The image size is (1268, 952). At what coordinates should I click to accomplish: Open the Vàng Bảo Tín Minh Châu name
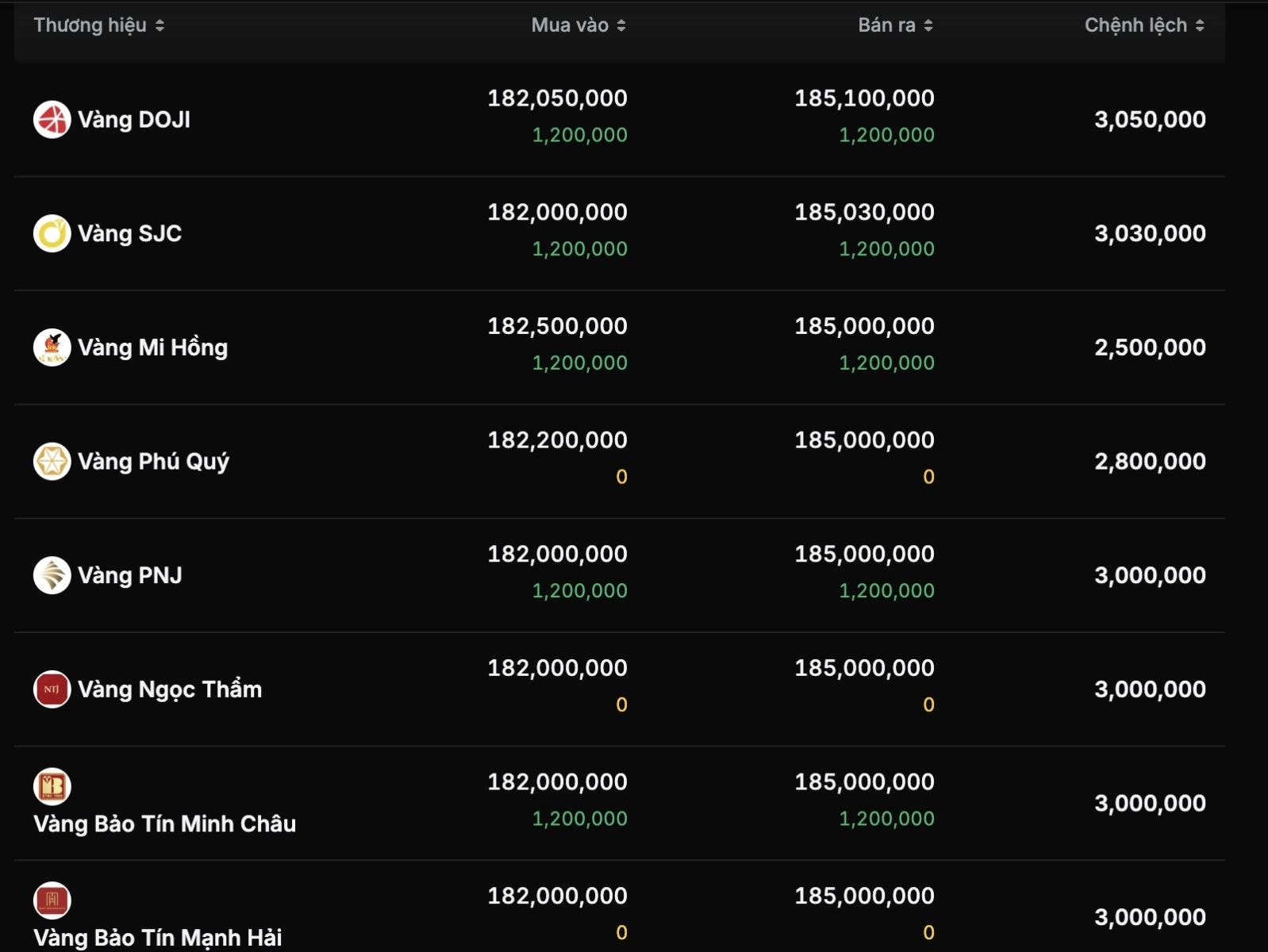(x=164, y=823)
